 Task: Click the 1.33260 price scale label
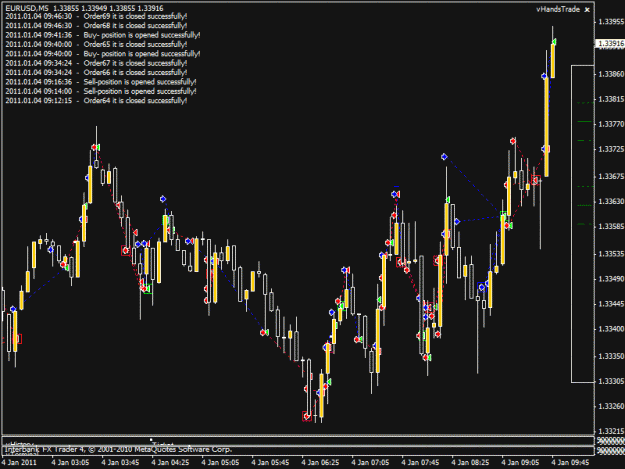[611, 406]
